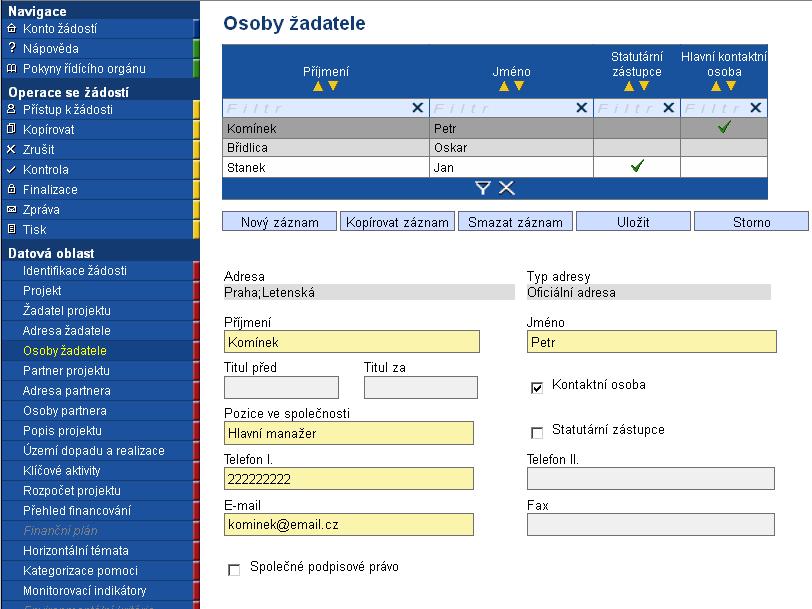812x609 pixels.
Task: Click the Příjmení column filter box
Action: point(317,108)
